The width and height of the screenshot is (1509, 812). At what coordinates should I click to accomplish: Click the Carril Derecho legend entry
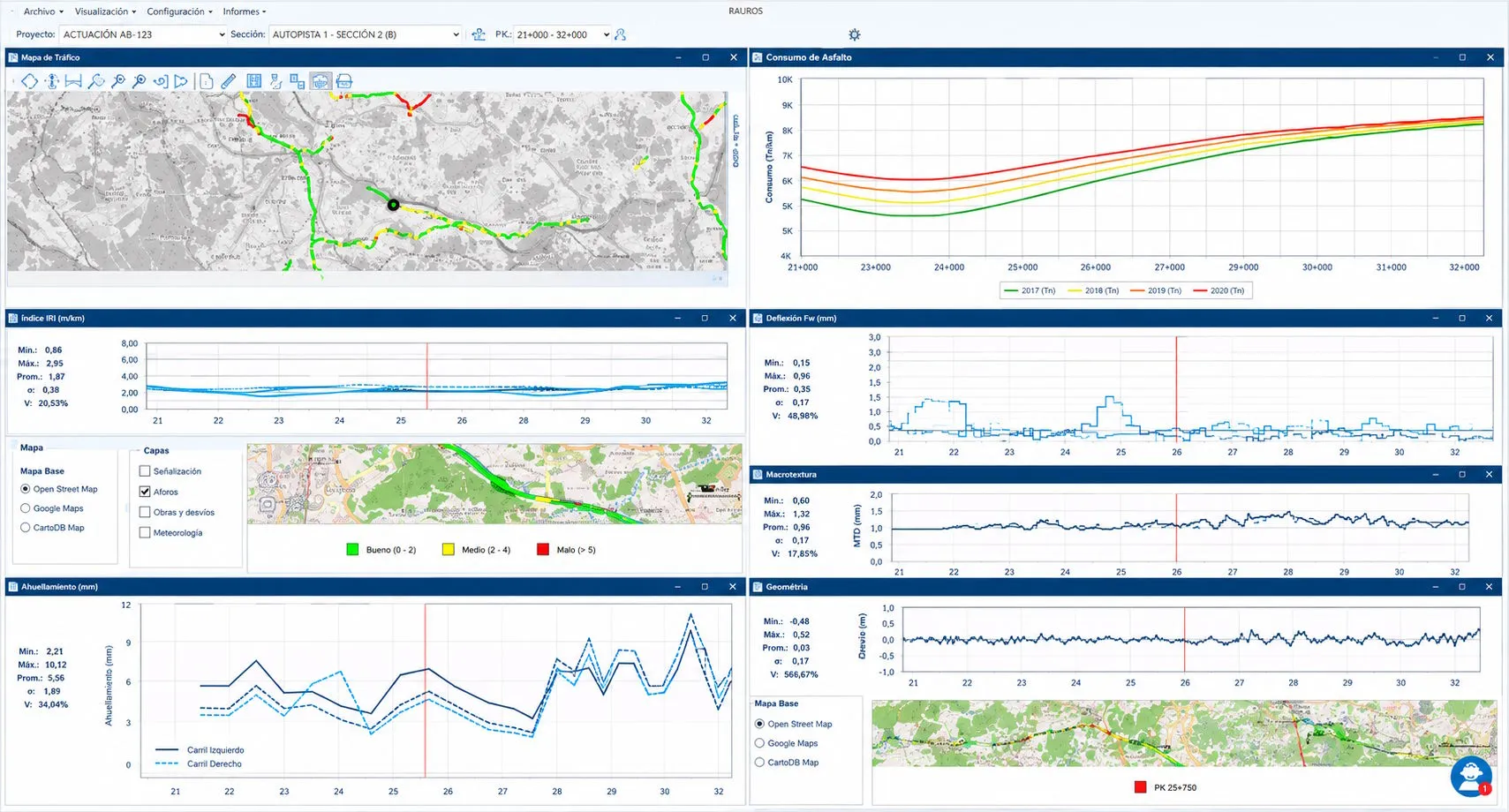tap(199, 764)
